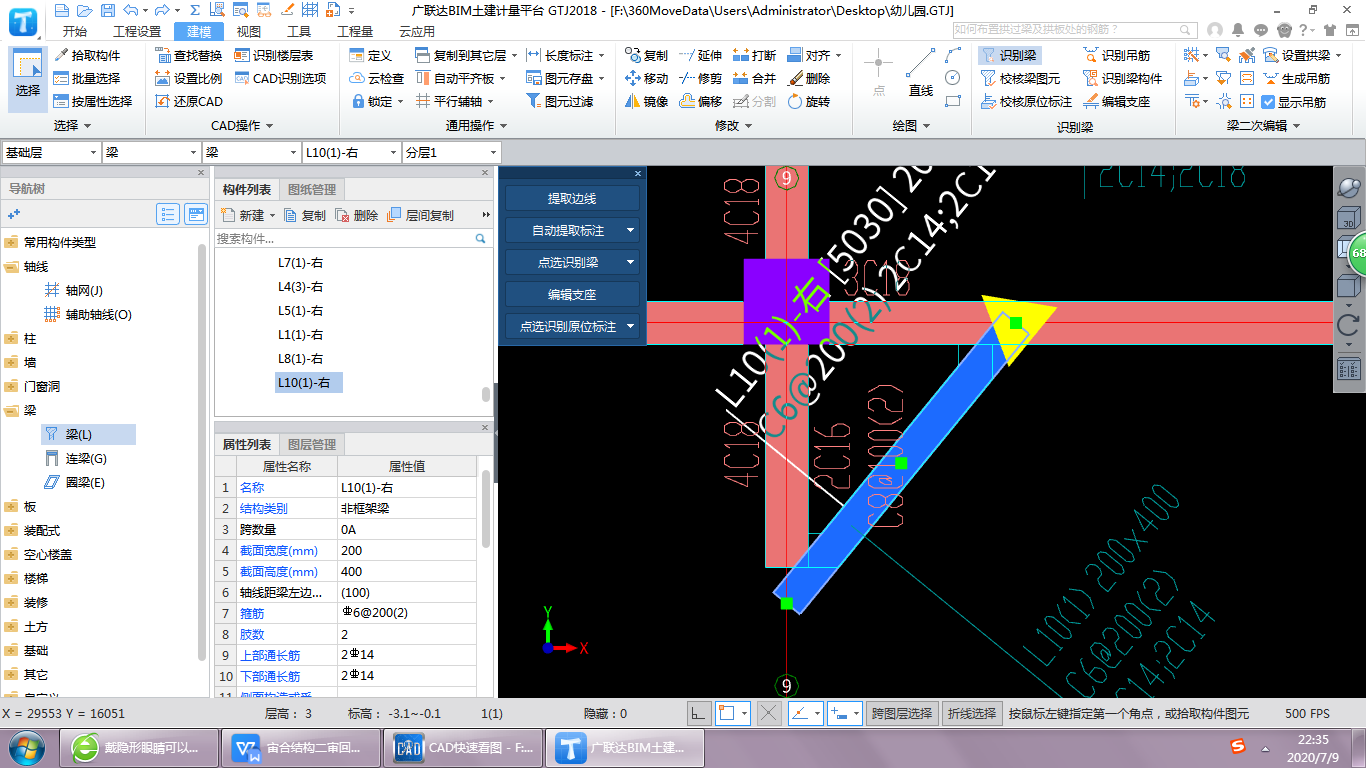Click 编辑支座 button in floating panel
1366x768 pixels.
tap(572, 294)
